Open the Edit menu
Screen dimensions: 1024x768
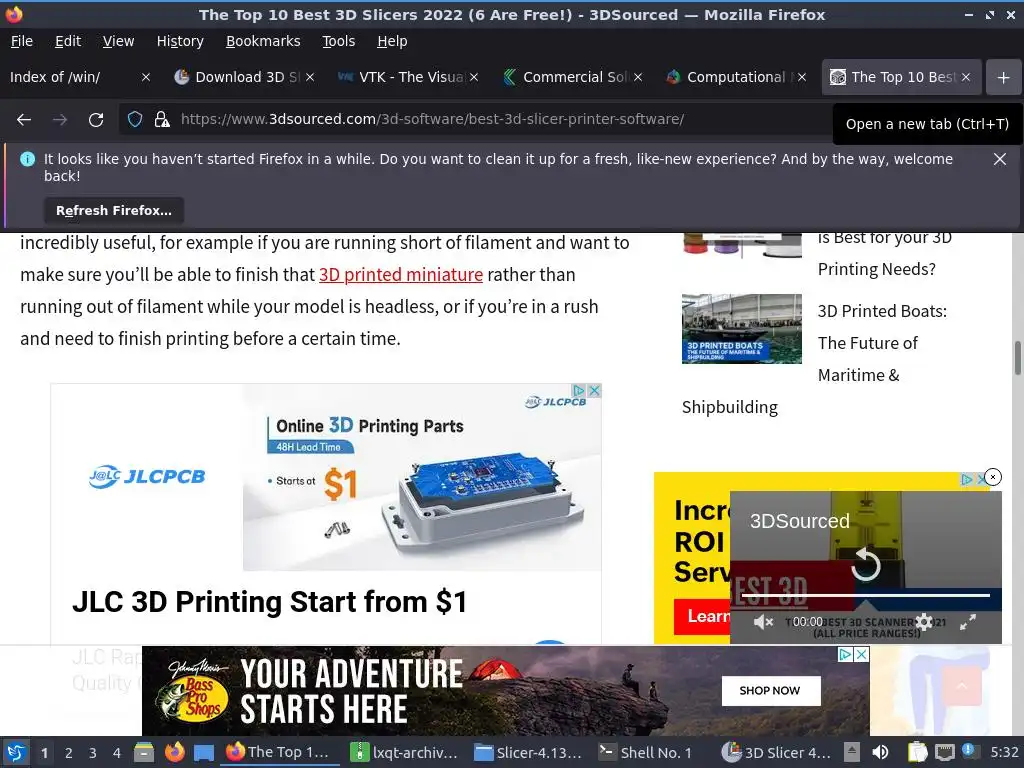pyautogui.click(x=68, y=41)
